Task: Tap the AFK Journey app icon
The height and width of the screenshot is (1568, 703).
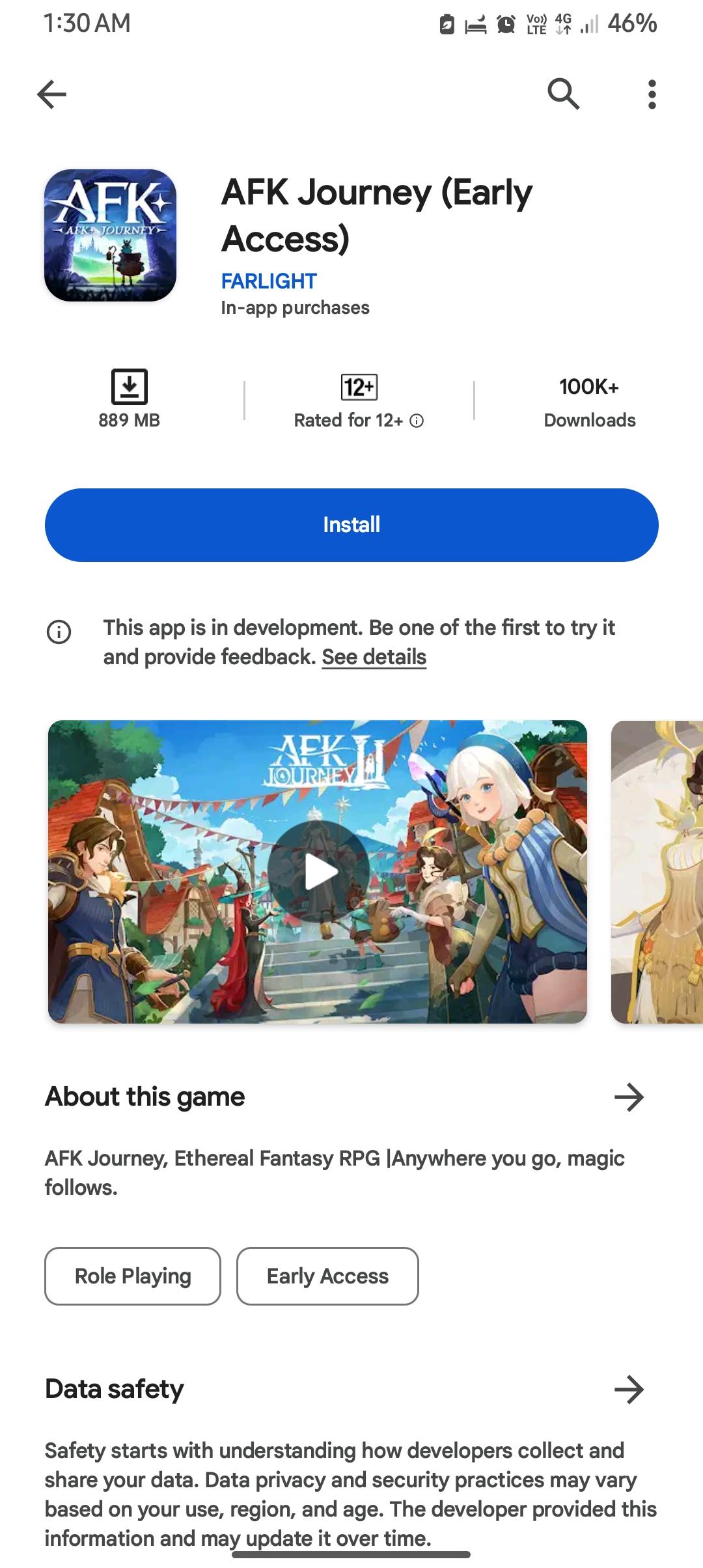Action: coord(111,235)
